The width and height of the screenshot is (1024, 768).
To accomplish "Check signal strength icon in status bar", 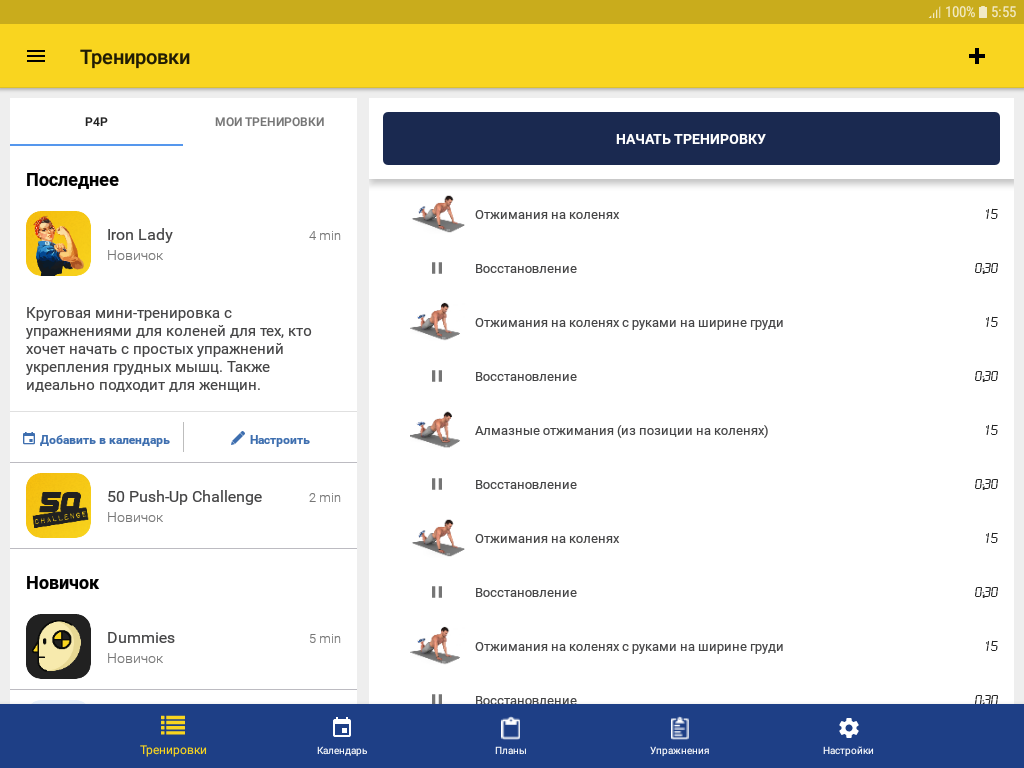I will [935, 12].
